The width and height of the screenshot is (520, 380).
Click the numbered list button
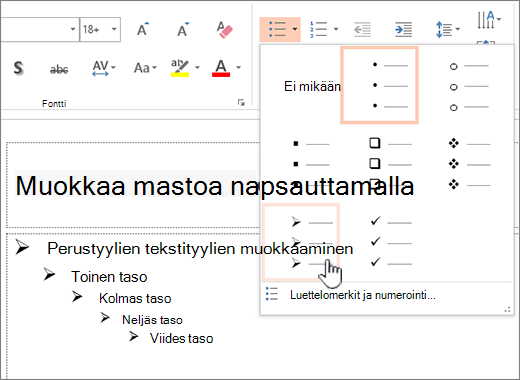318,29
